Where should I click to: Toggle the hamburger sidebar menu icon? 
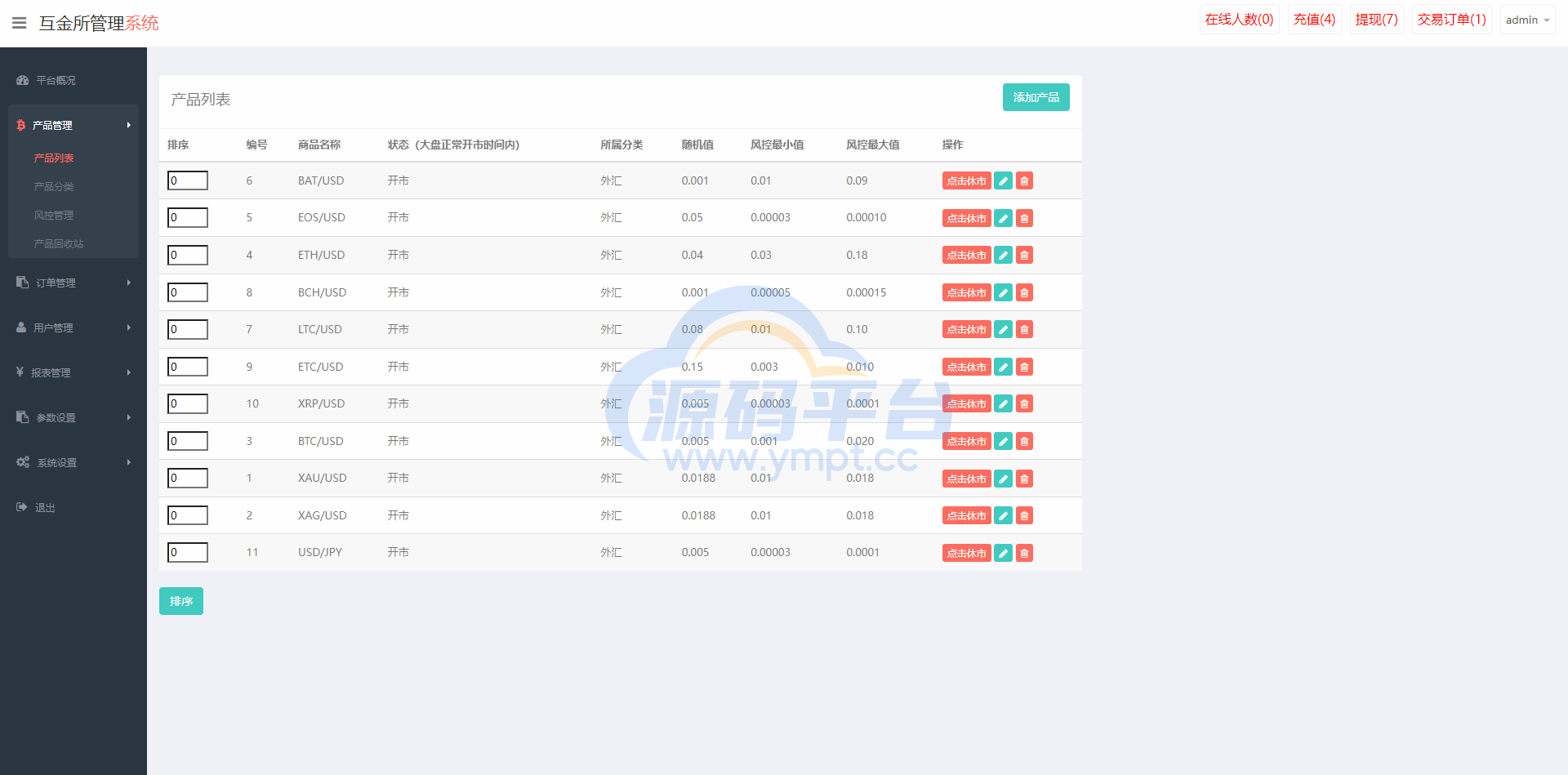[x=19, y=23]
